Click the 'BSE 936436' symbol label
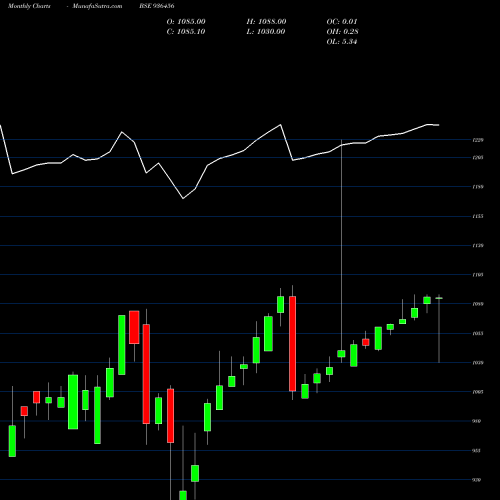The height and width of the screenshot is (500, 500). [157, 6]
